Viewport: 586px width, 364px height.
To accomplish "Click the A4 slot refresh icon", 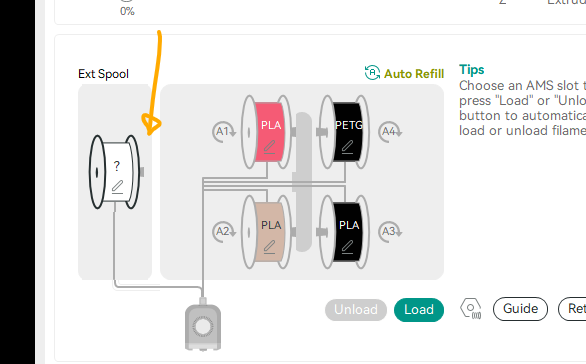I will click(x=390, y=132).
